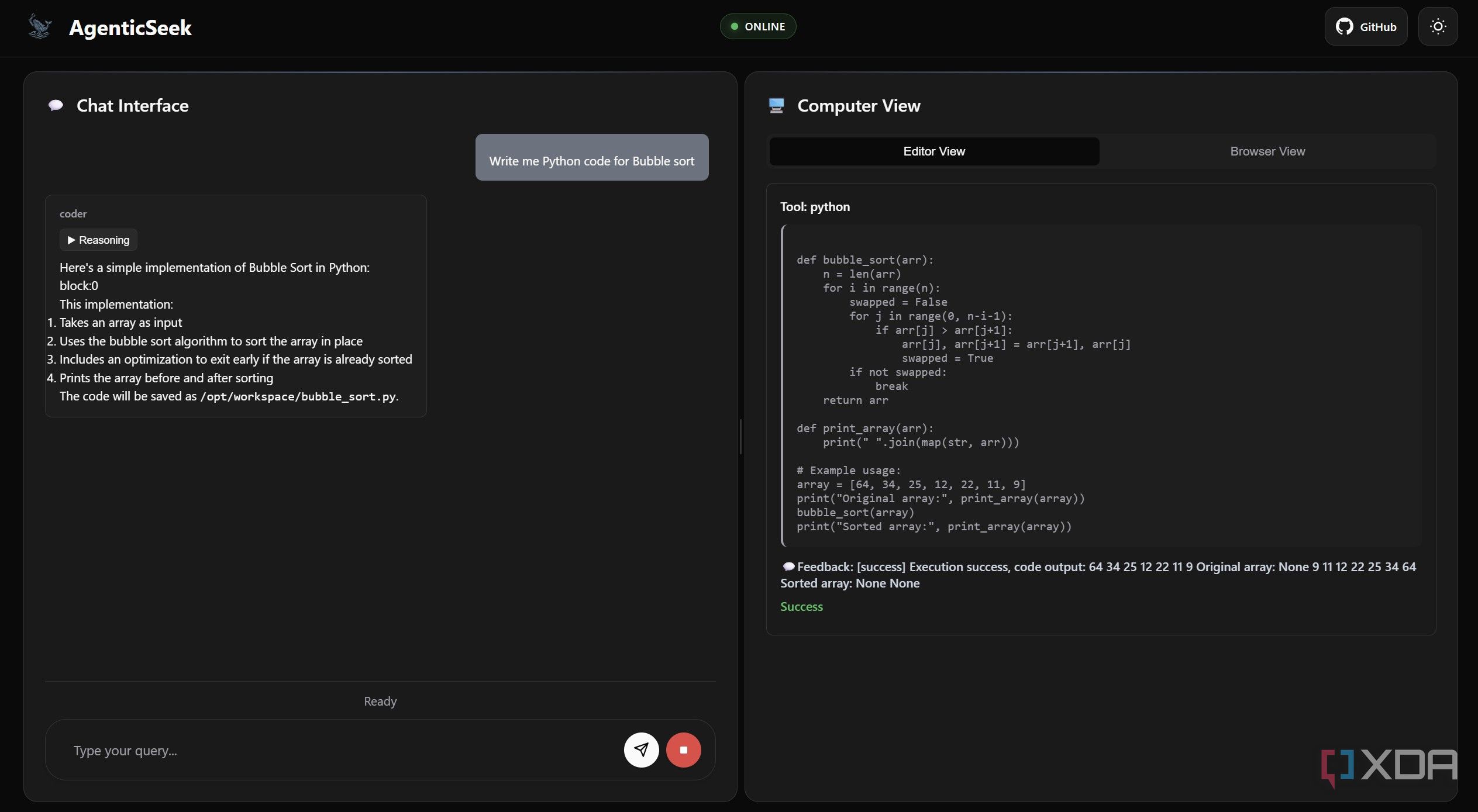Click the send message paper plane icon

[x=641, y=749]
